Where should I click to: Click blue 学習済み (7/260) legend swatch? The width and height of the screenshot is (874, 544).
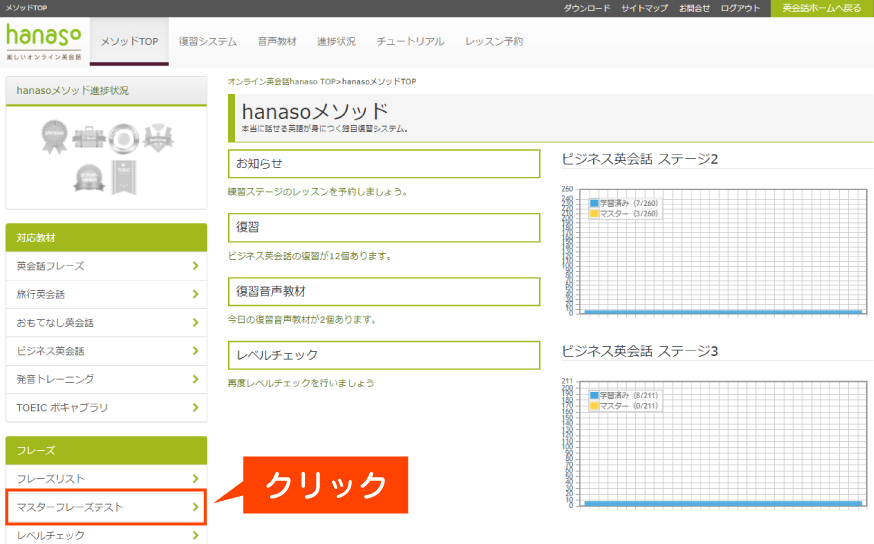(x=594, y=203)
